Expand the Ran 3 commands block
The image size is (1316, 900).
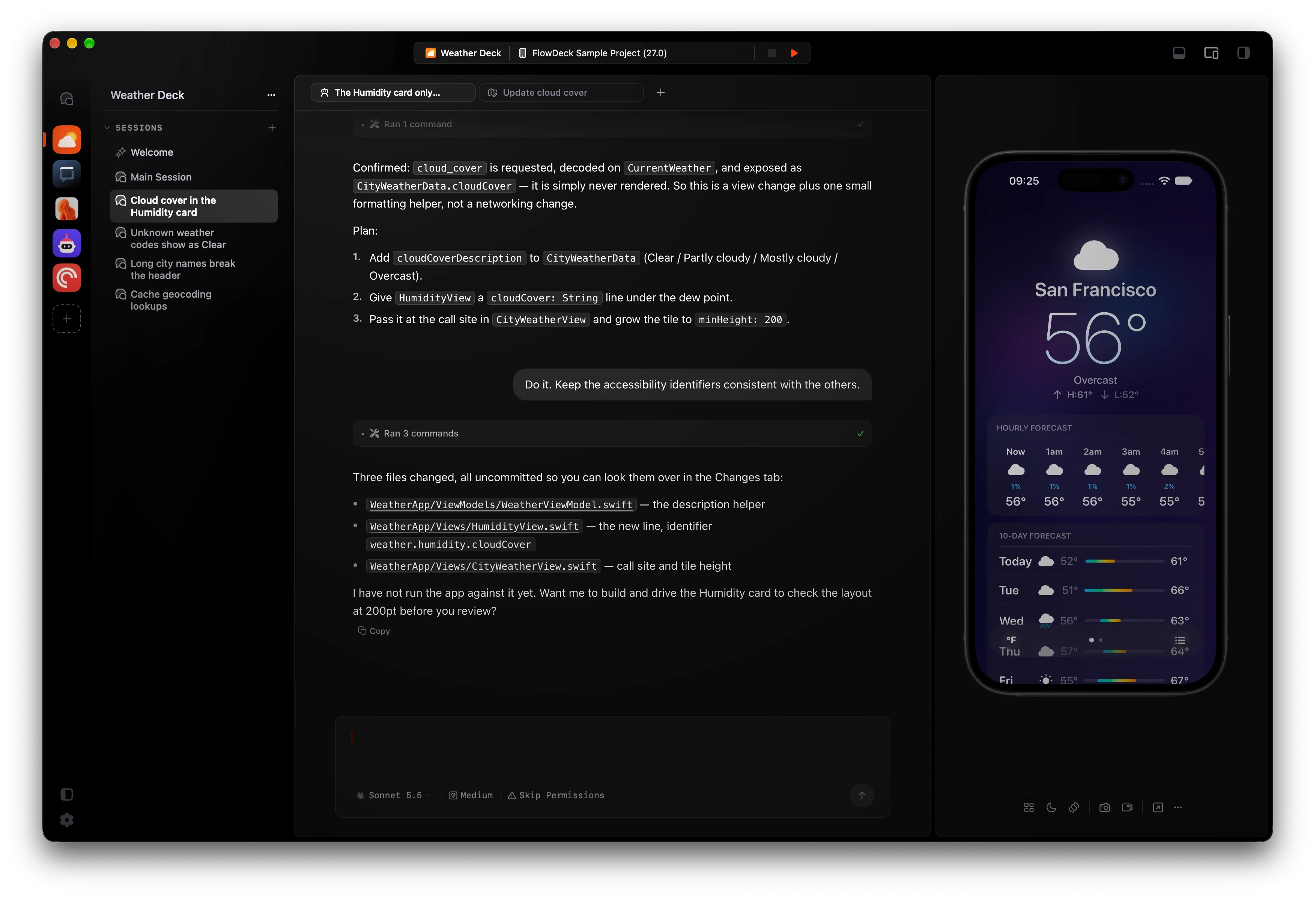click(612, 434)
